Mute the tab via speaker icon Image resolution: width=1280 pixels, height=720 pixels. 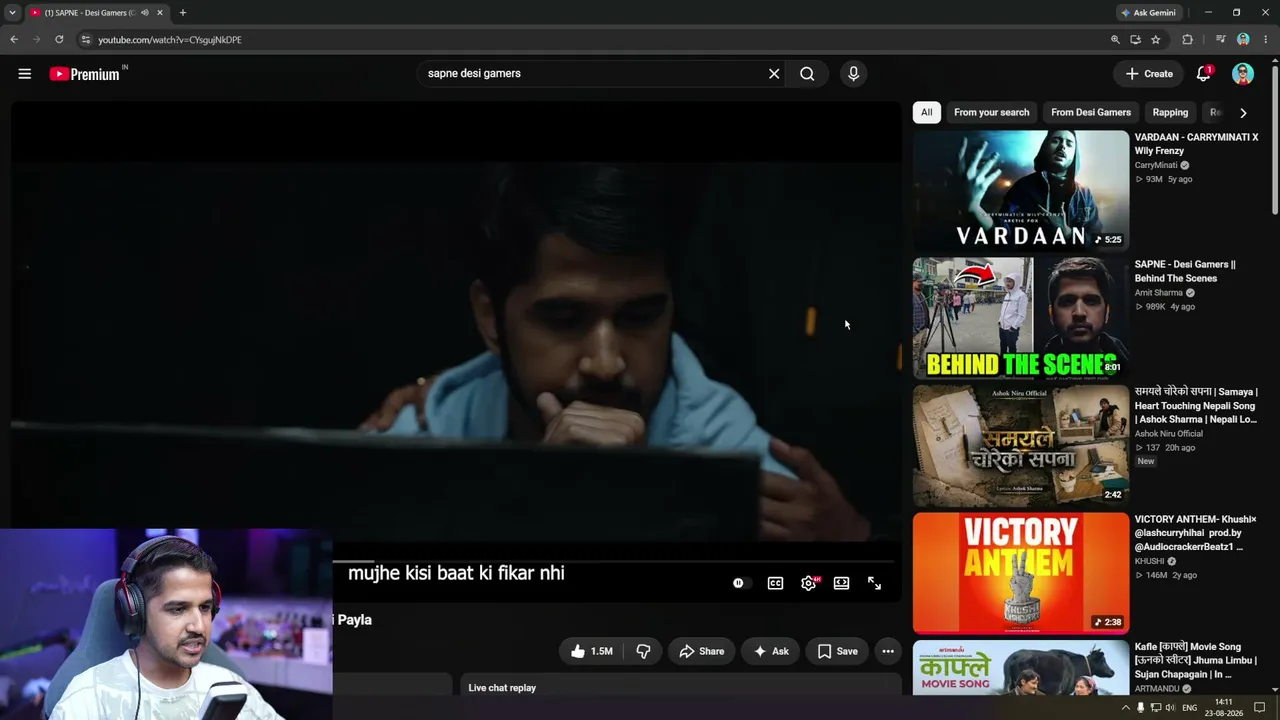point(145,13)
